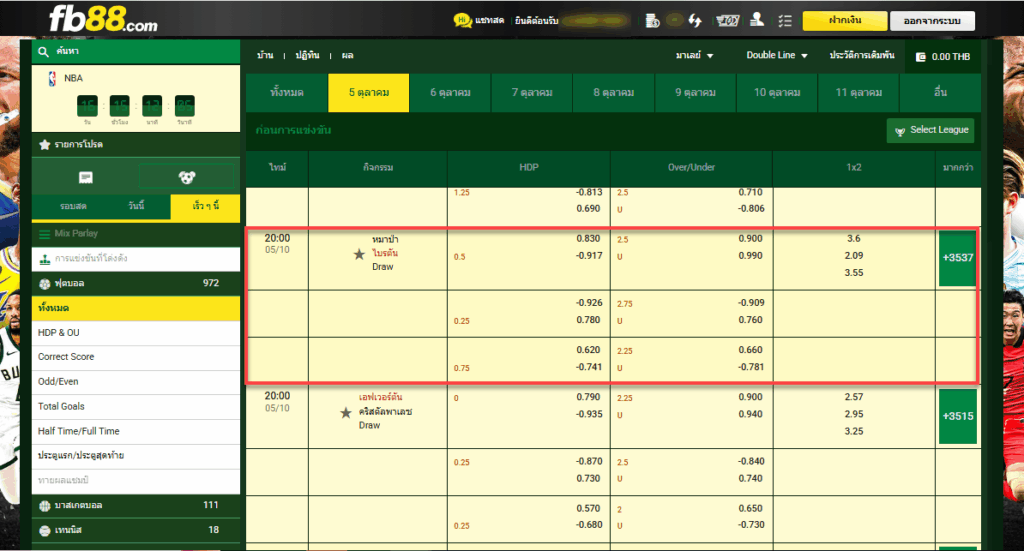Viewport: 1024px width, 551px height.
Task: Select the 10 ตุลาคม date tab
Action: coord(777,93)
